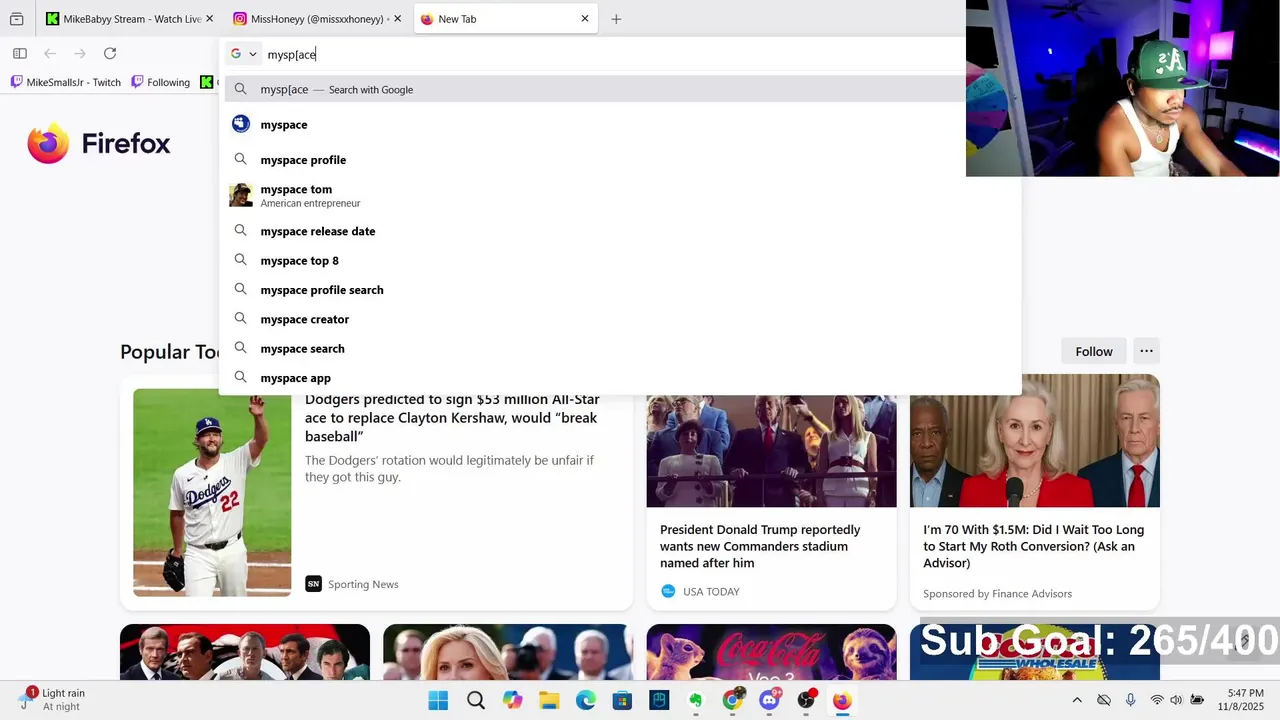Close the MissHoneyy Instagram tab
The image size is (1280, 720).
coord(397,19)
